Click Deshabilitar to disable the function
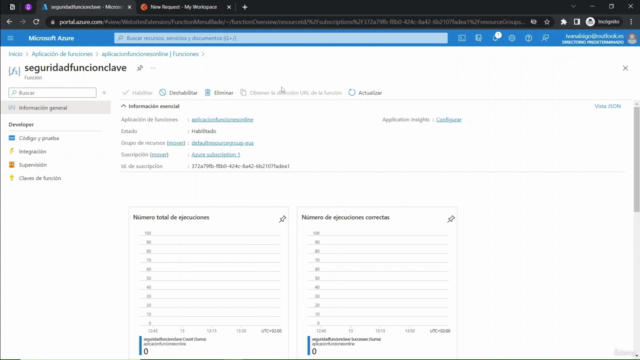Screen dimensions: 640x360 tap(178, 93)
